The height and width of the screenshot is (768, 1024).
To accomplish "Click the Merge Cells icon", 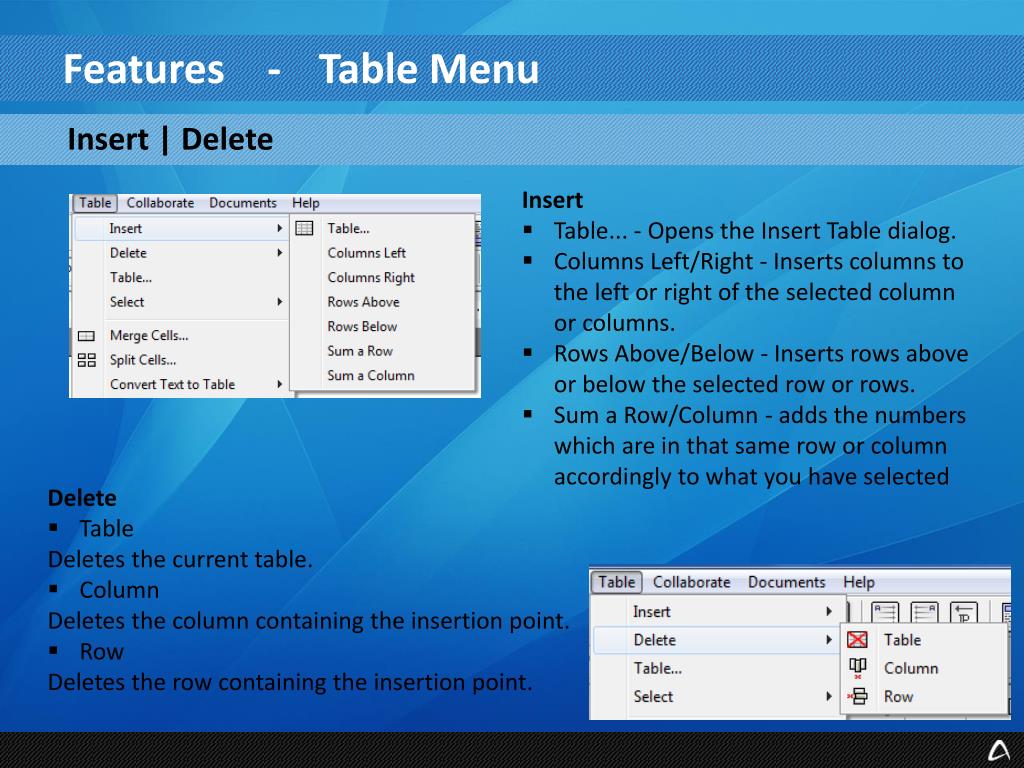I will [x=86, y=336].
